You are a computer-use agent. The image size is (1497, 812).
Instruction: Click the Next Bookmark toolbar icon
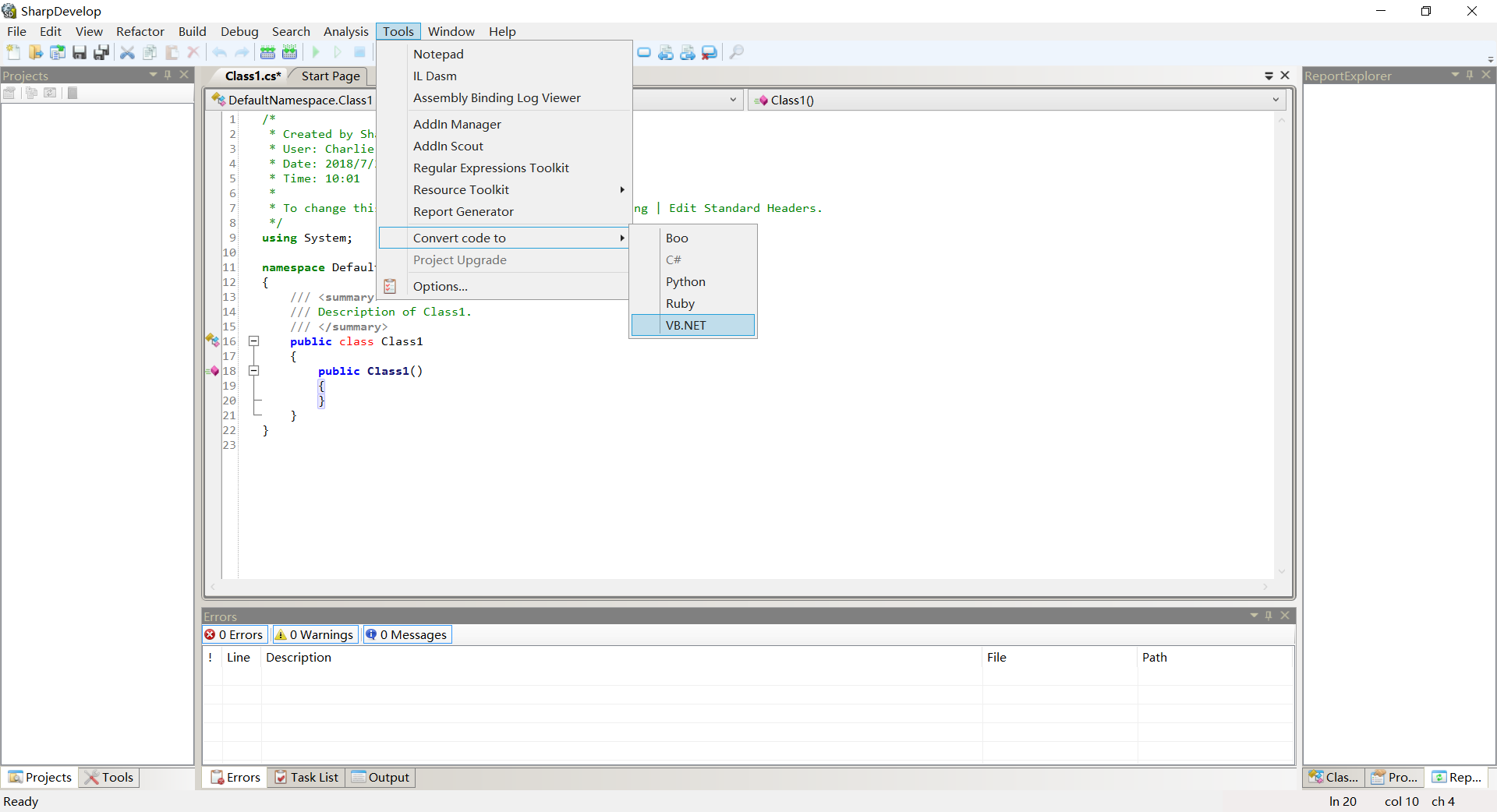(x=688, y=52)
